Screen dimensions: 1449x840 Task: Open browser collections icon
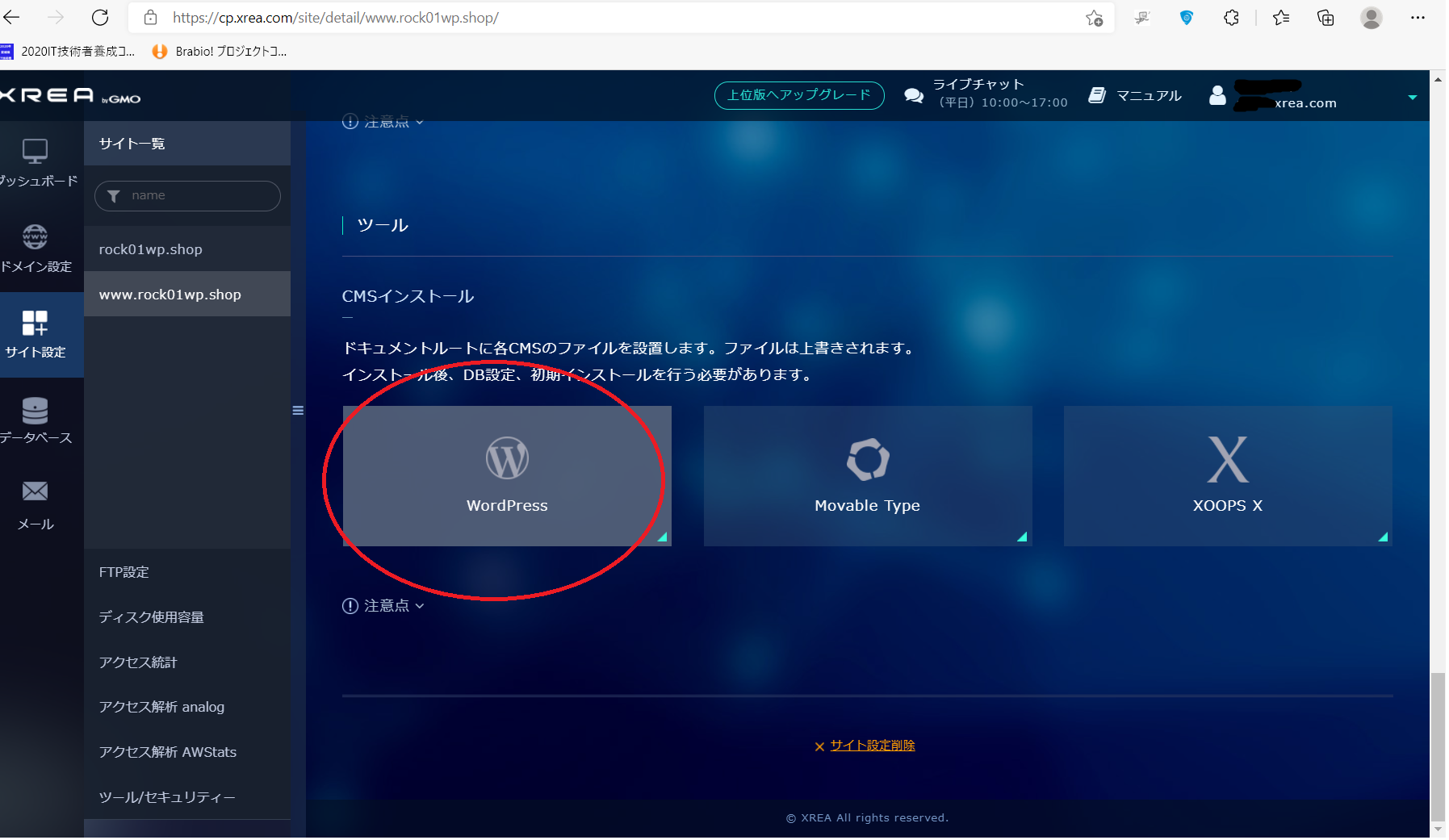coord(1325,18)
